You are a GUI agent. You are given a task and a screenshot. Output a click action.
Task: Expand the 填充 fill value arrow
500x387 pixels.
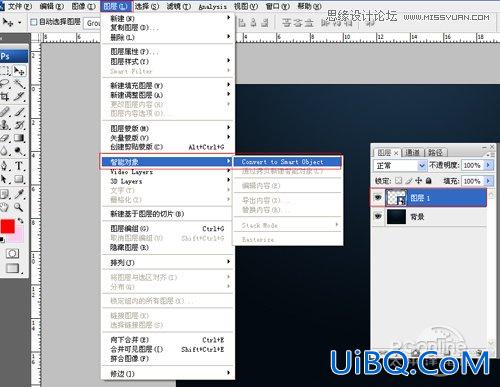click(x=488, y=181)
